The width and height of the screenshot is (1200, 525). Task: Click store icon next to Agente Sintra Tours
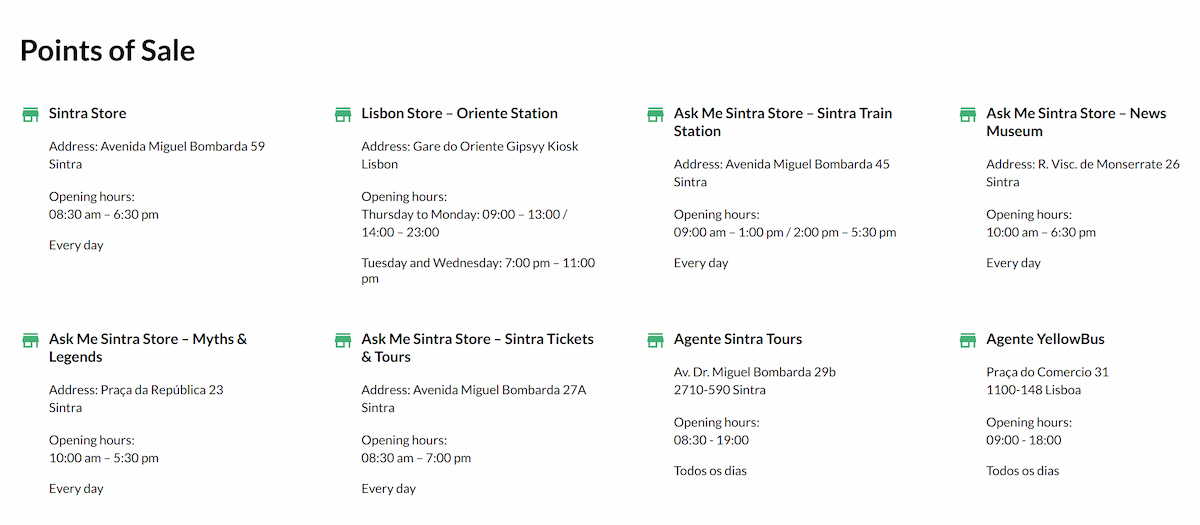pyautogui.click(x=656, y=341)
